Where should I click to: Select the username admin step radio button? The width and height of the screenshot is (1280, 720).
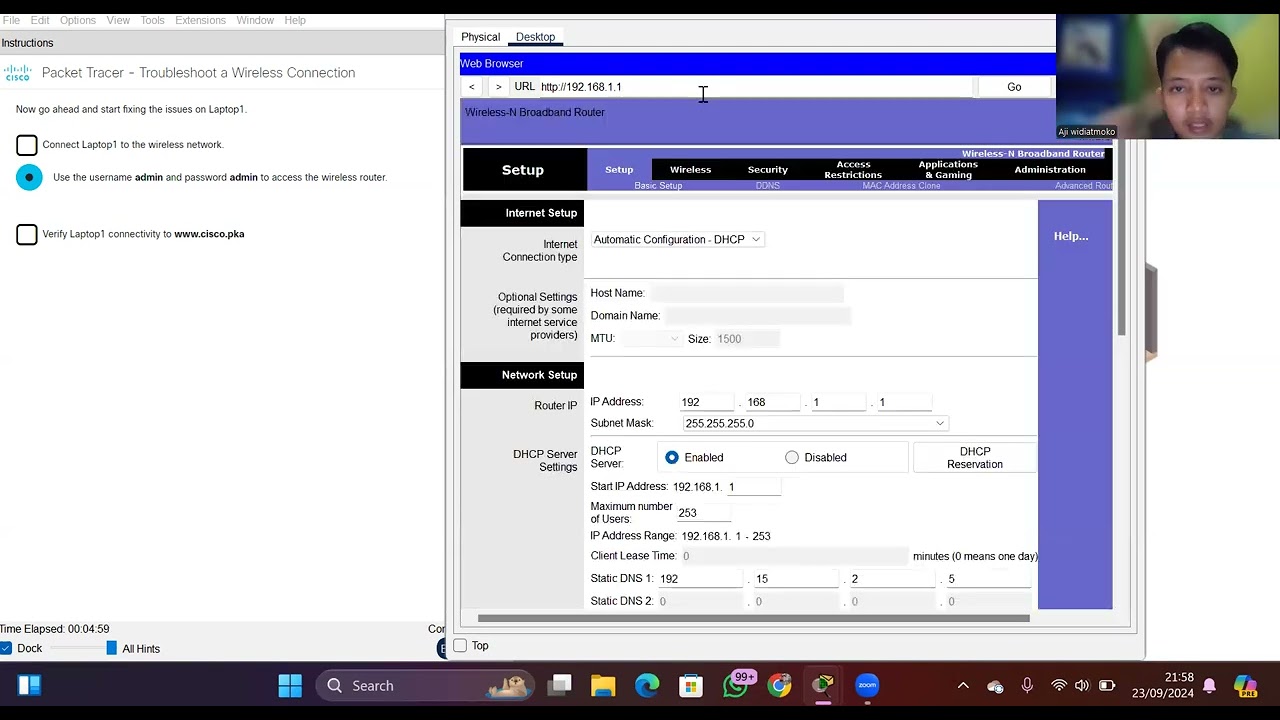[29, 177]
